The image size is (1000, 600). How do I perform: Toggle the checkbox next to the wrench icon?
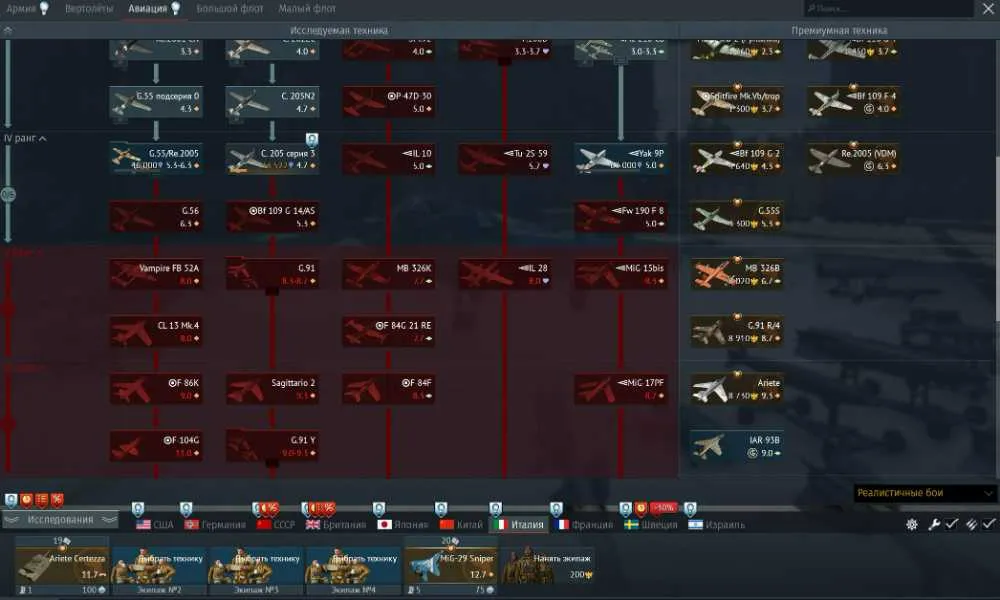coord(952,523)
